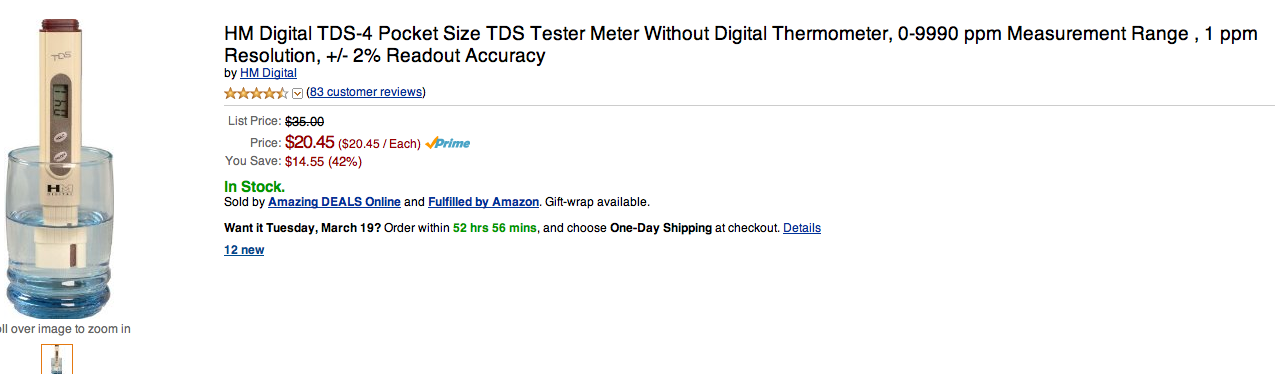Click the struck-through $35.00 list price
Image resolution: width=1275 pixels, height=374 pixels.
(x=304, y=121)
